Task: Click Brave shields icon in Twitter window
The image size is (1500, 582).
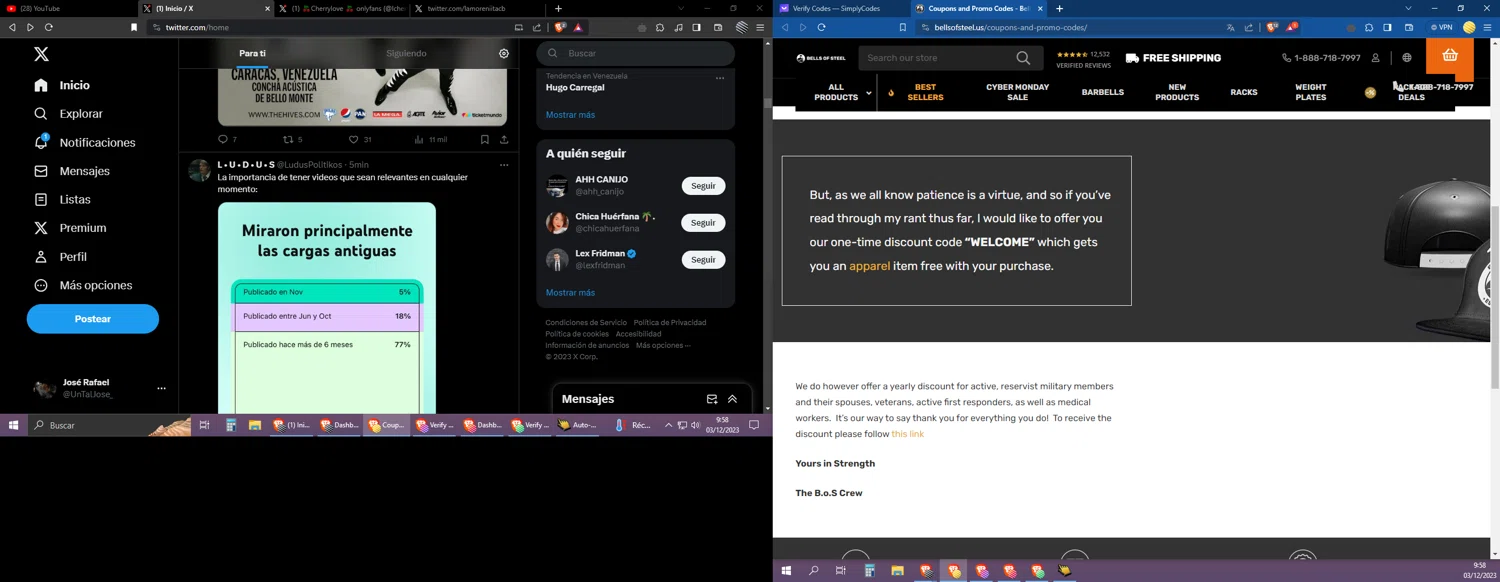Action: tap(560, 28)
